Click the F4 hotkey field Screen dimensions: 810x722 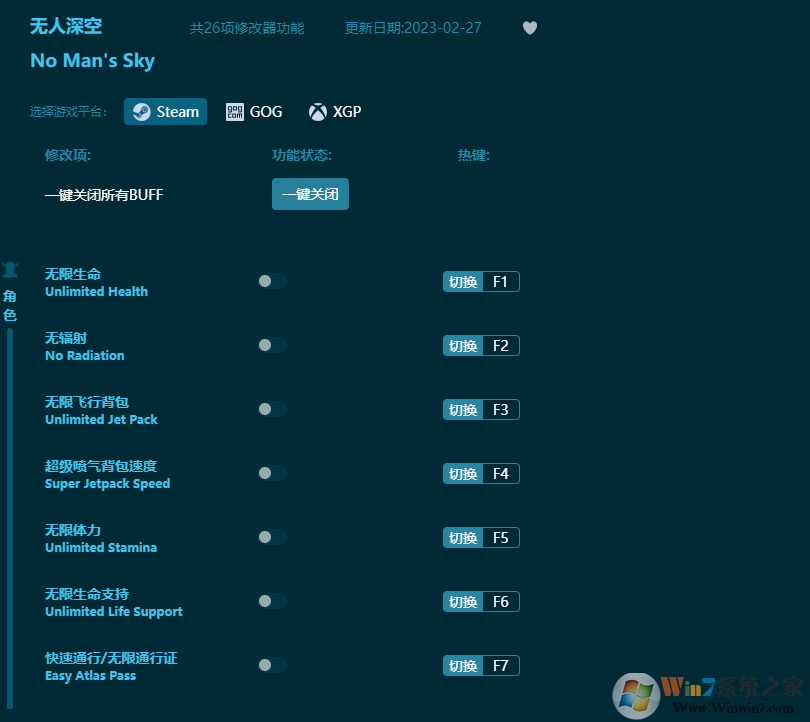501,474
